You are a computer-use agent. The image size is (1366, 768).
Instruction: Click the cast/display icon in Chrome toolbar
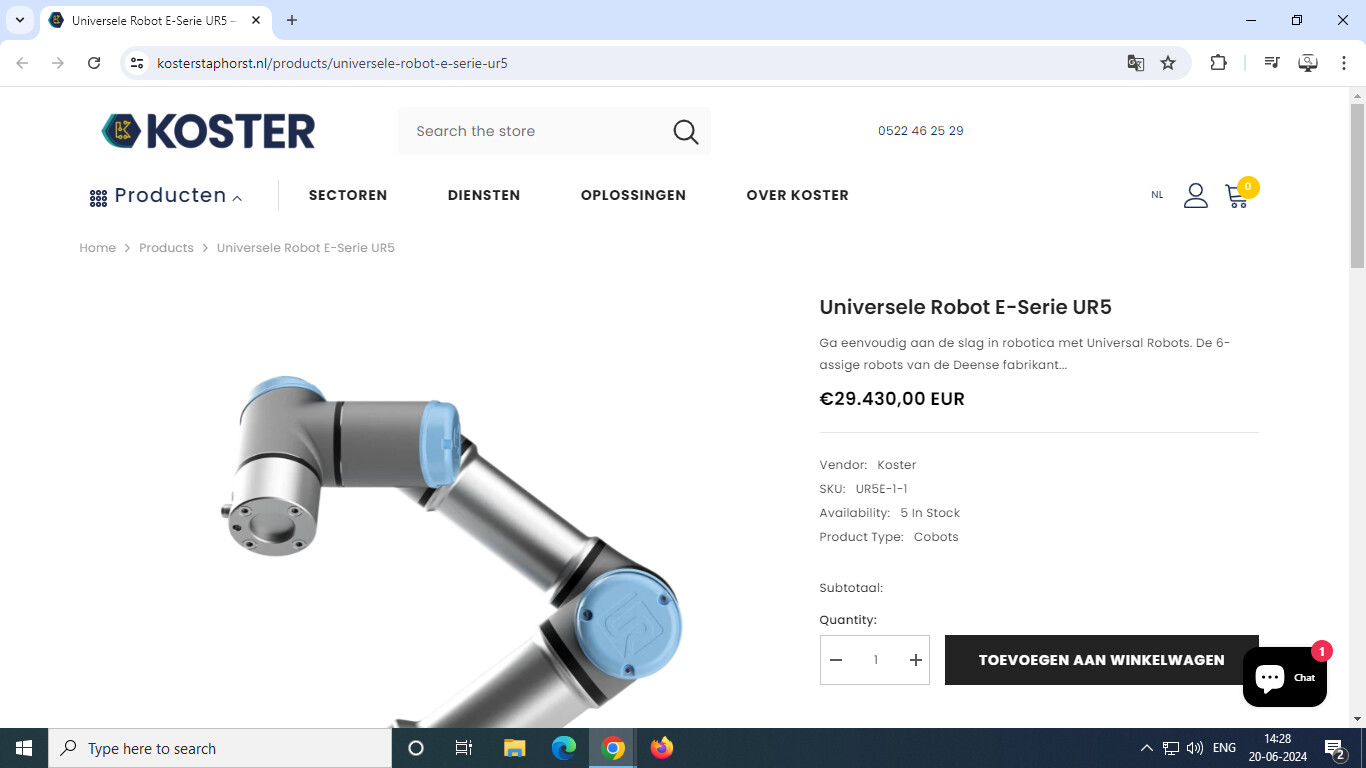point(1308,63)
